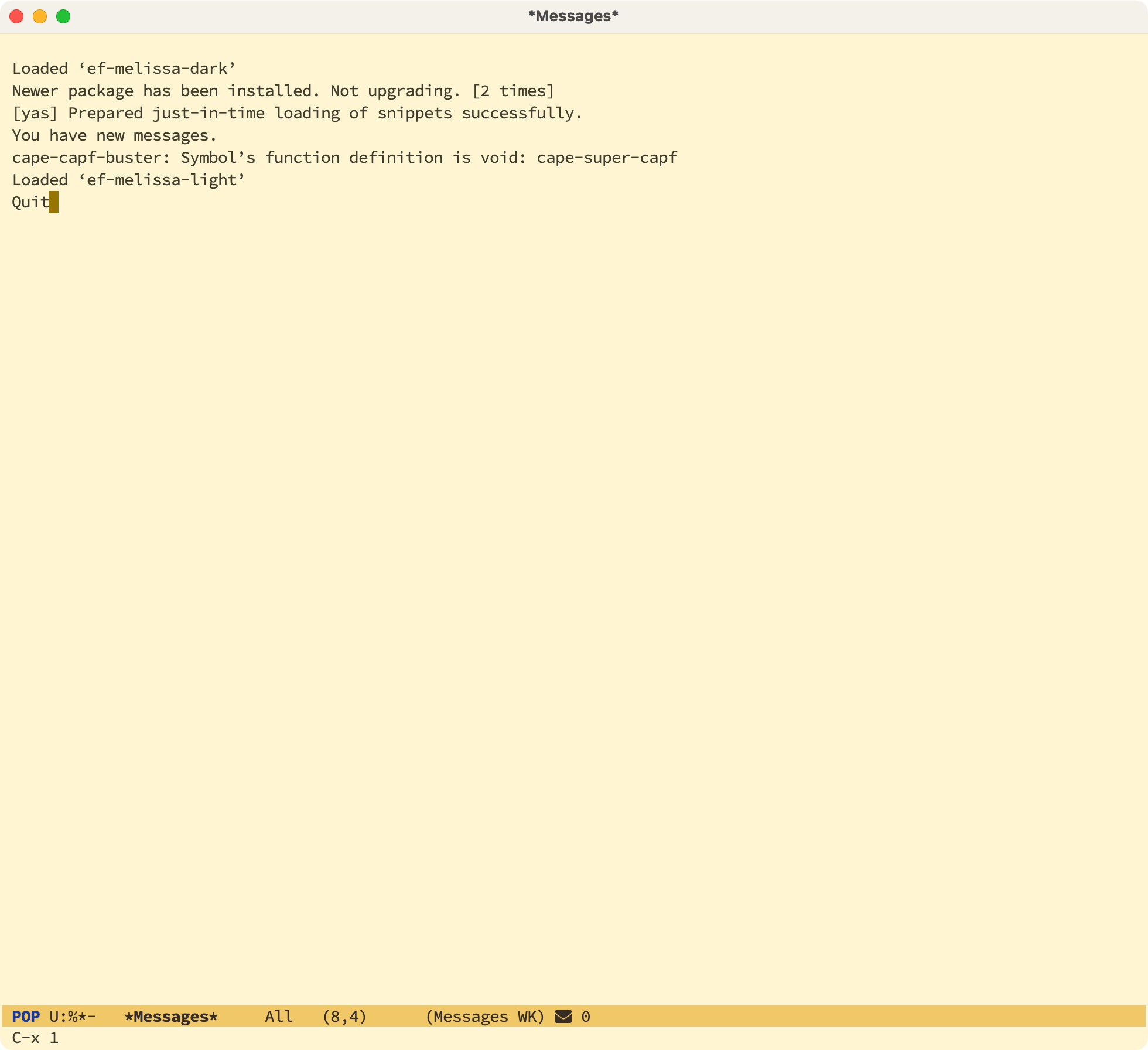This screenshot has height=1050, width=1148.
Task: Click the "You have new messages." line
Action: (114, 135)
